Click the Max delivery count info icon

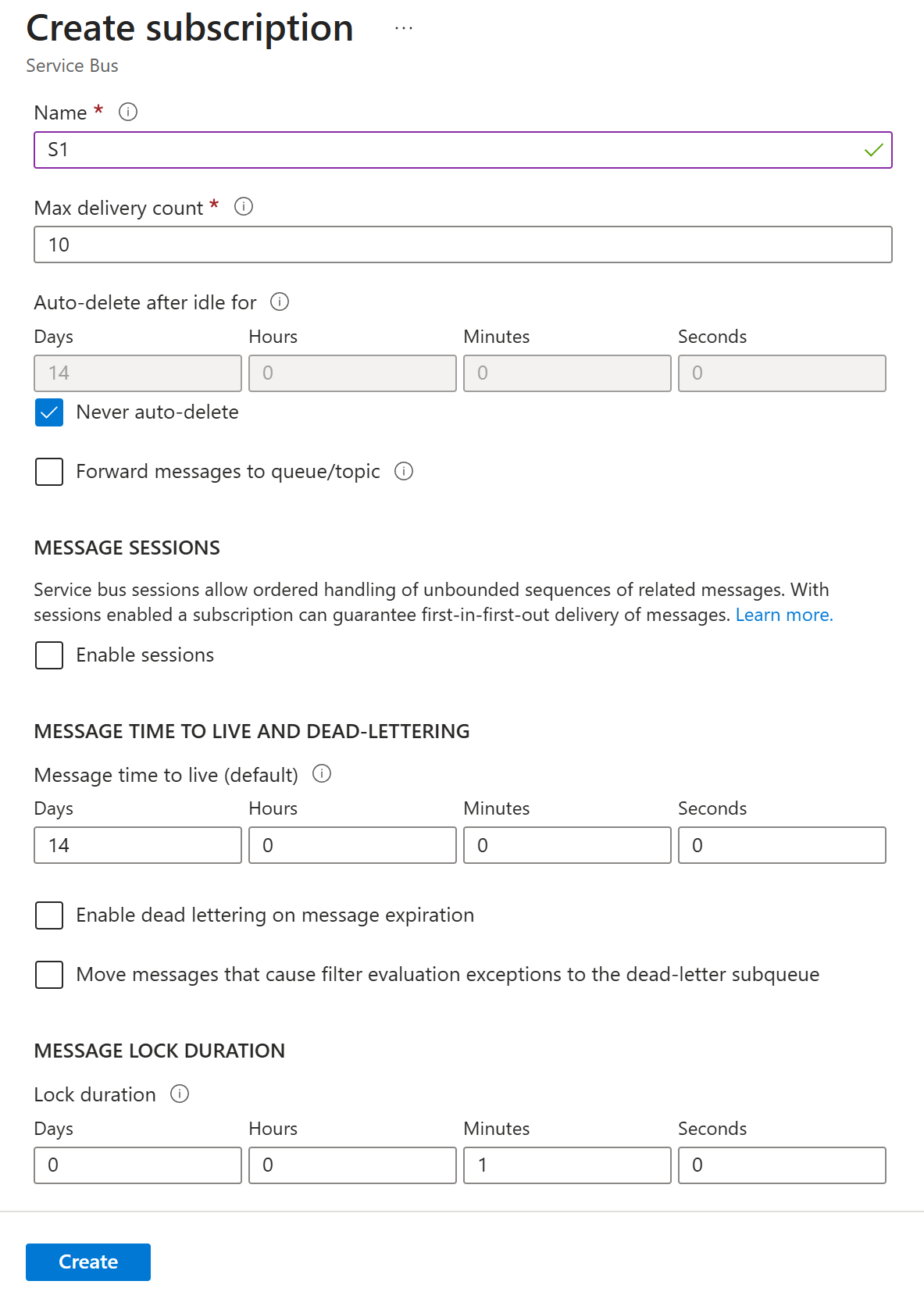[x=244, y=207]
